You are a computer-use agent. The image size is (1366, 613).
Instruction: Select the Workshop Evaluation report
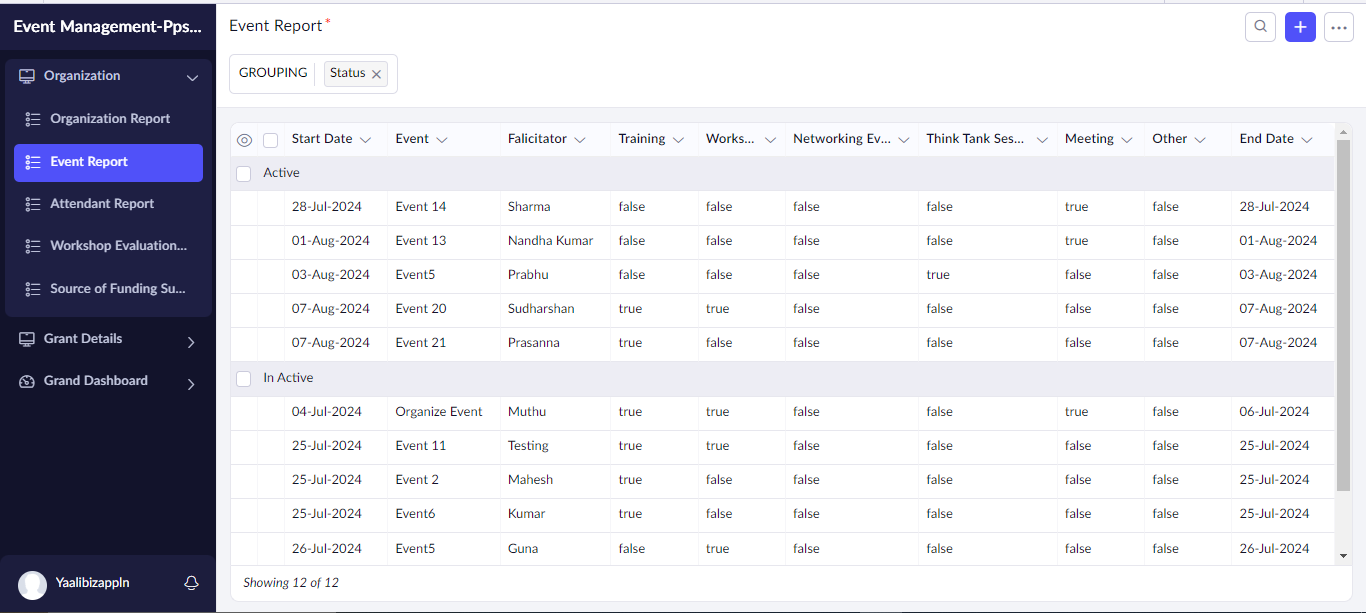(x=118, y=246)
